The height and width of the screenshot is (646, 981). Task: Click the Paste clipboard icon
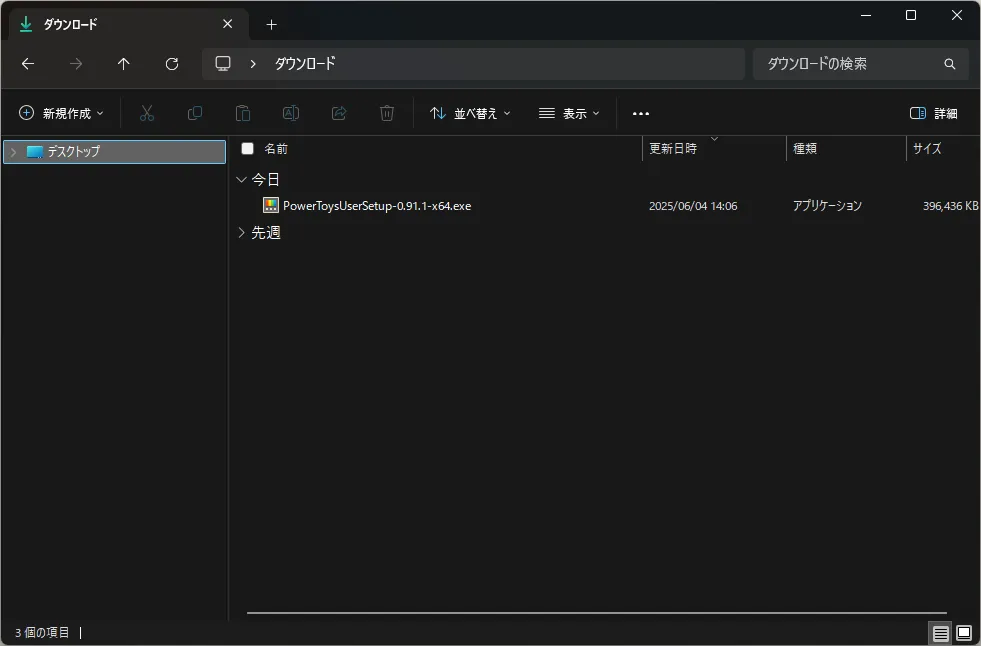point(243,113)
